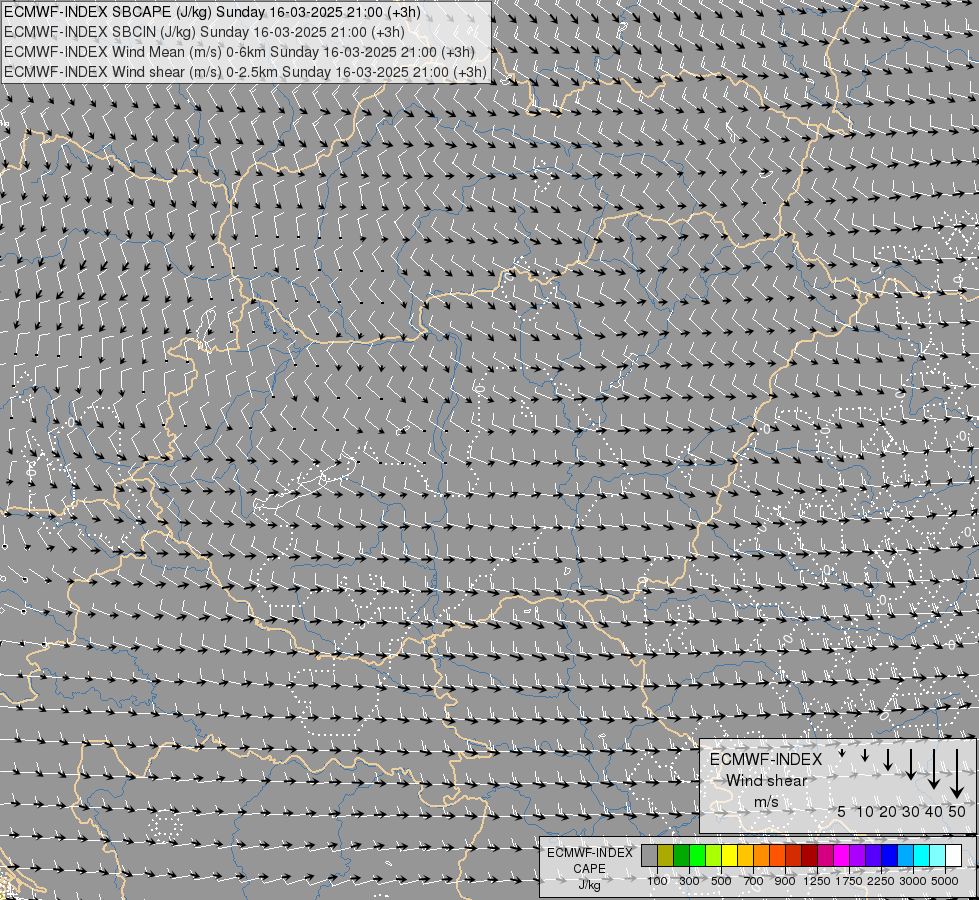Click the wind shear legend label 30
Screen dimensions: 979x900
pyautogui.click(x=911, y=811)
